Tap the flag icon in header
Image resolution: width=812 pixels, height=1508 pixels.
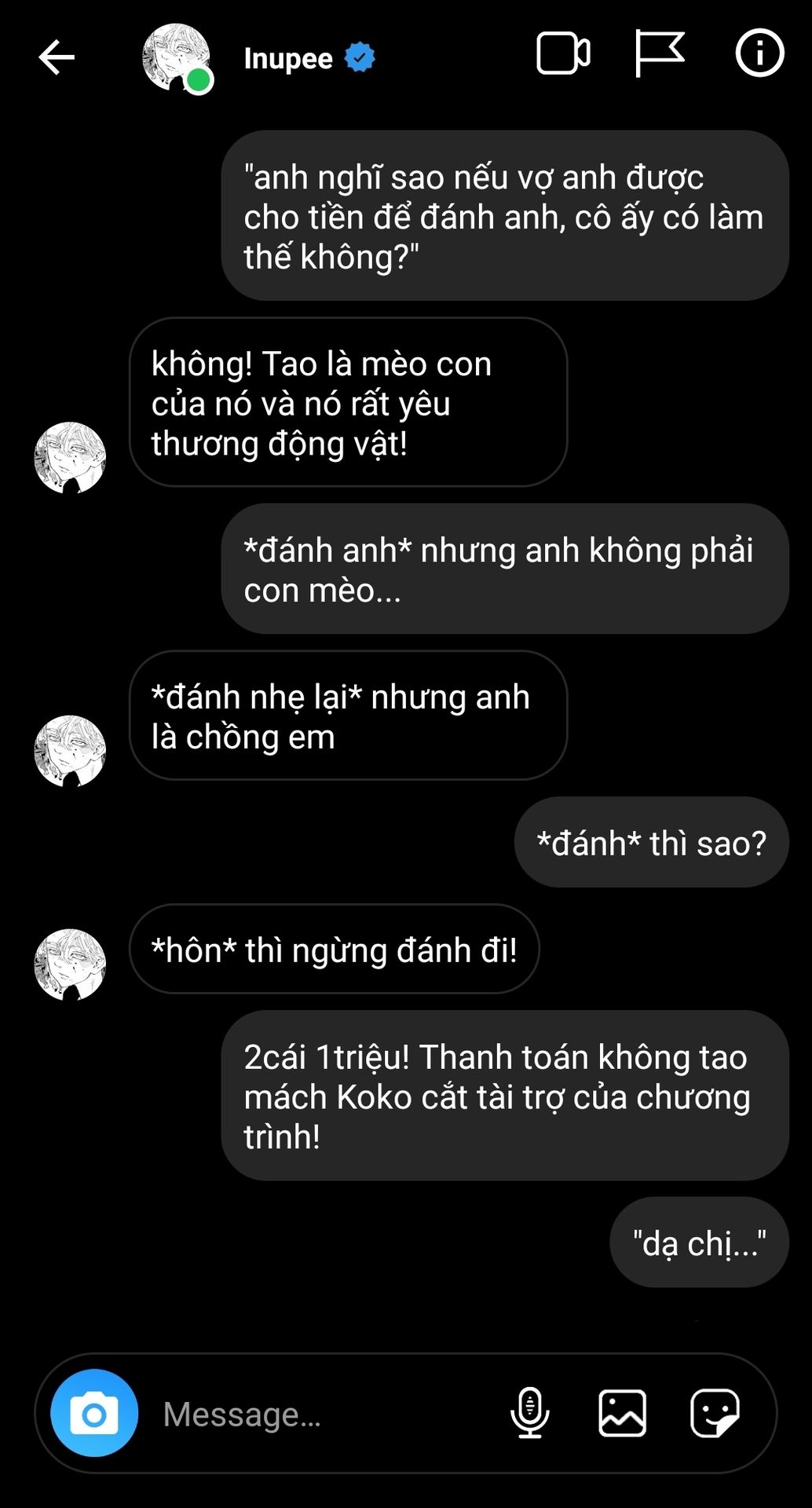pyautogui.click(x=660, y=53)
